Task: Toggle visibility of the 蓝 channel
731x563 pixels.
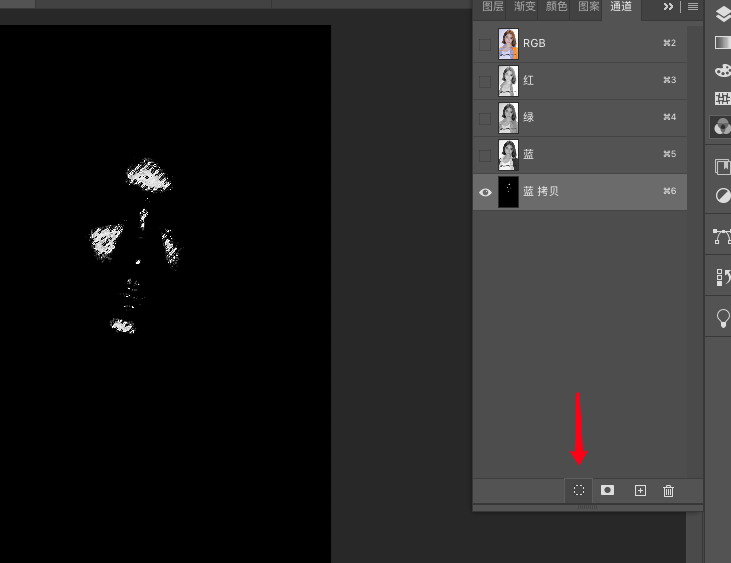Action: [485, 155]
